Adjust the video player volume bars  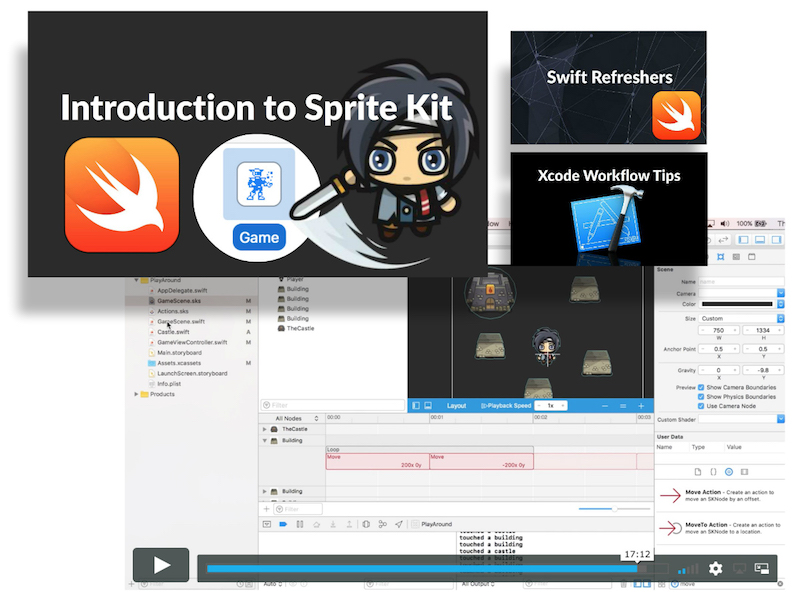coord(688,569)
